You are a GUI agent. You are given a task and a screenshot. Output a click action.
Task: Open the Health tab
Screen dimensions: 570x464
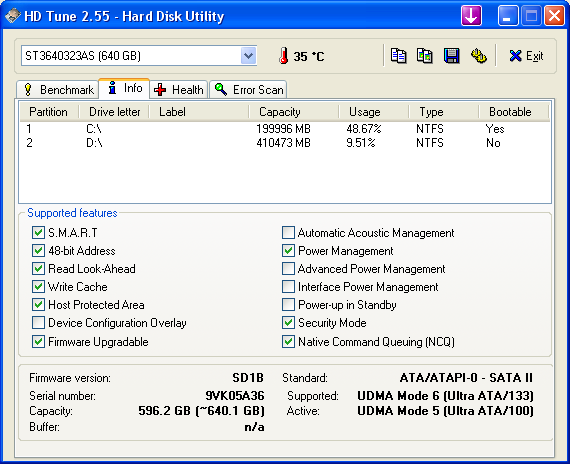coord(178,89)
